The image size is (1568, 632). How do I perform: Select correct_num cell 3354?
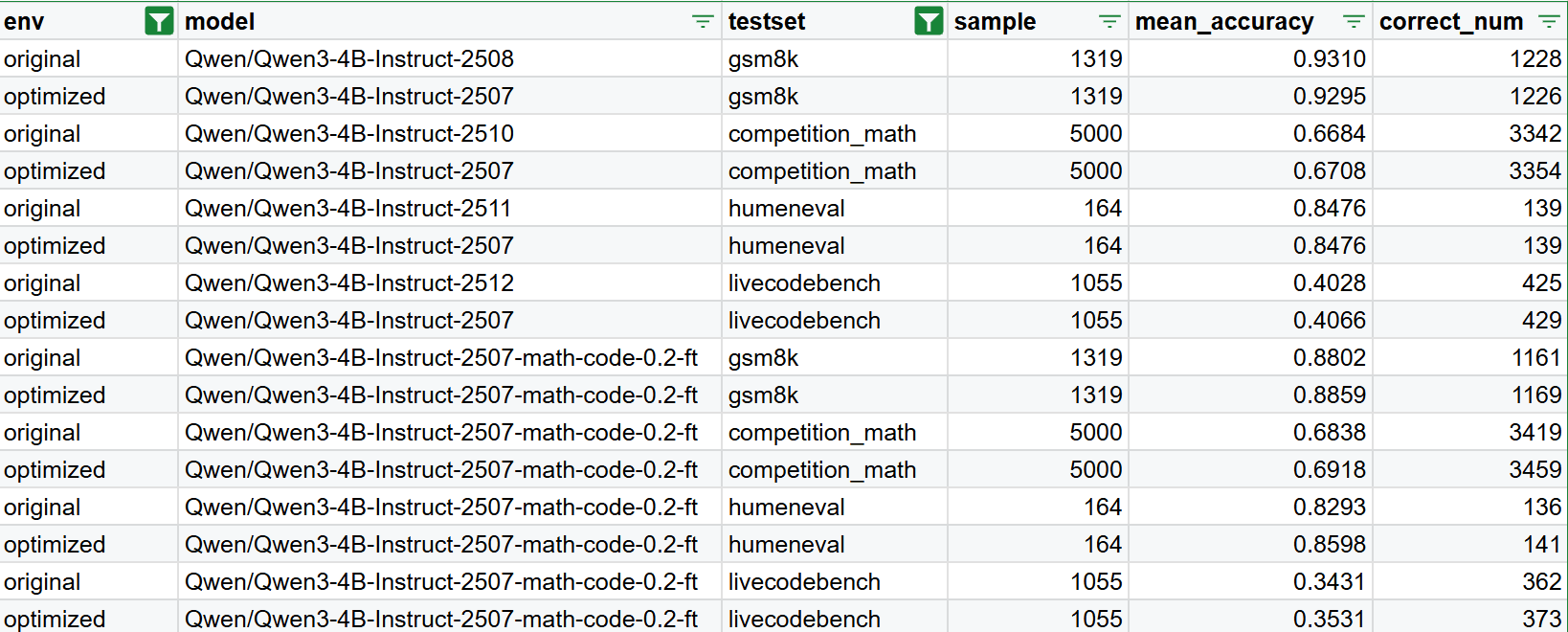tap(1470, 170)
